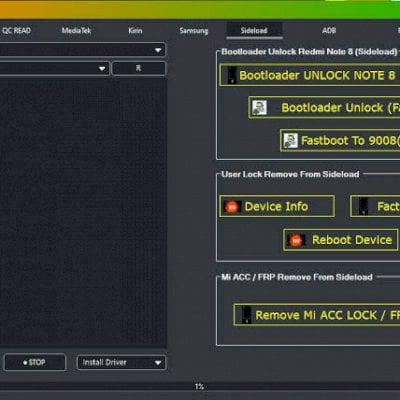The height and width of the screenshot is (400, 400).
Task: Click phone icon on Bootloader UNLOCK NOTE 8
Action: click(232, 75)
